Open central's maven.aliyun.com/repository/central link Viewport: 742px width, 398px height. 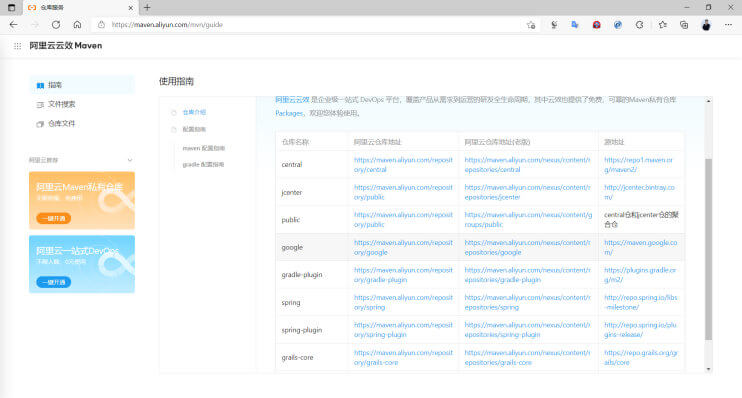click(403, 165)
